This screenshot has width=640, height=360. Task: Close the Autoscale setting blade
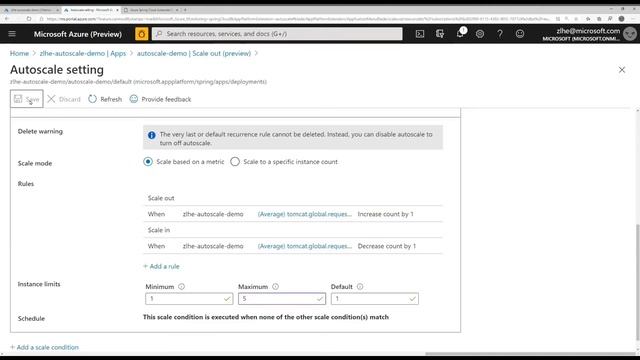622,70
